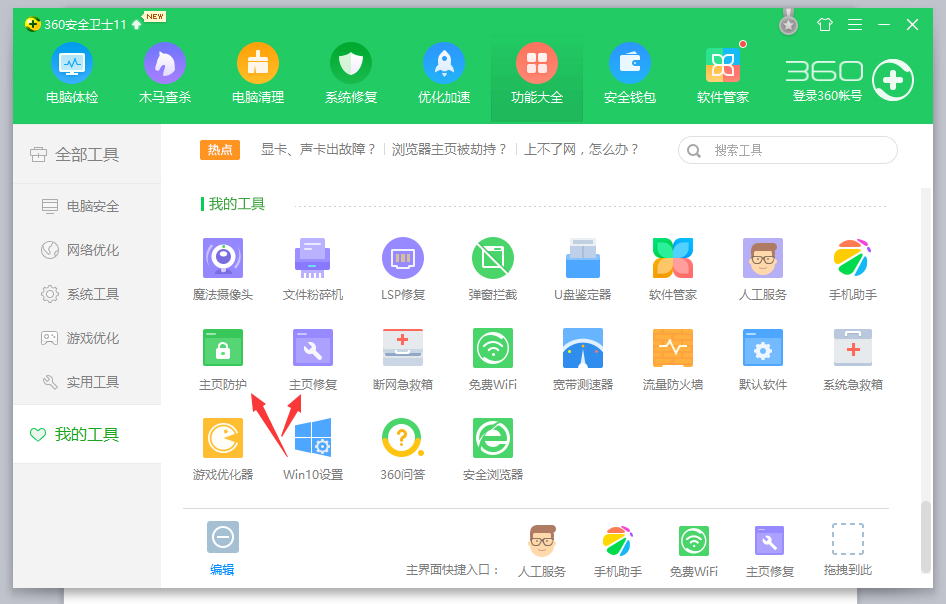Launch 默认软件 default apps tool
Screen dimensions: 946x604
[x=763, y=359]
